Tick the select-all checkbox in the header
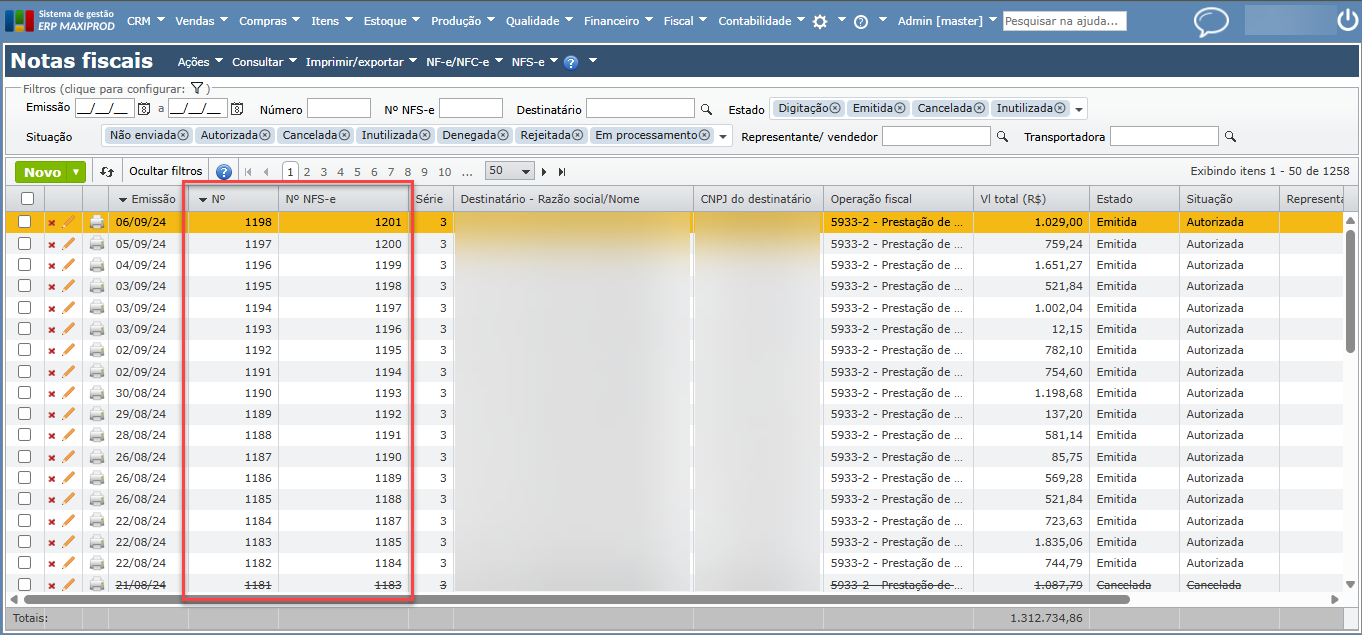 (x=27, y=200)
